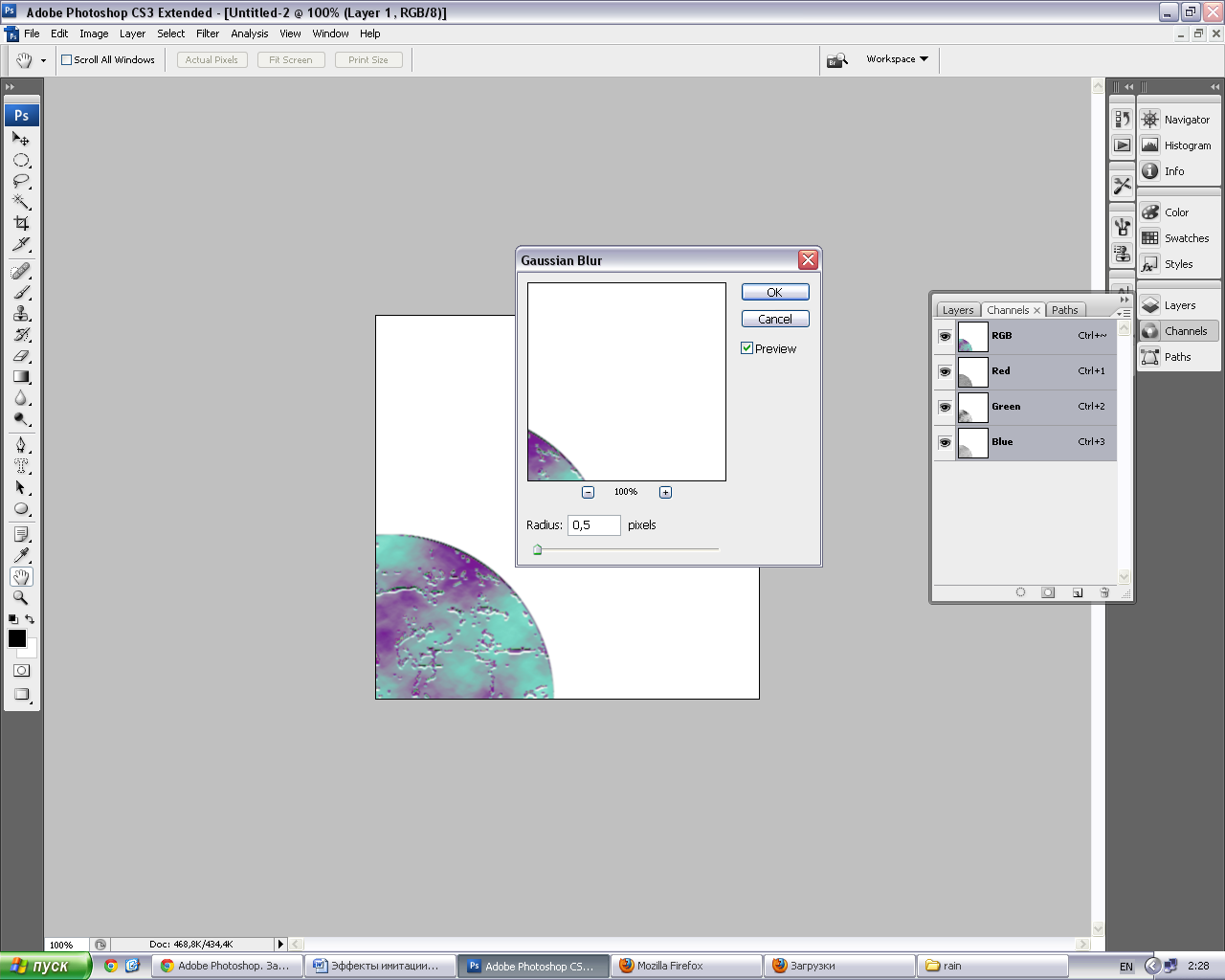The height and width of the screenshot is (980, 1225).
Task: Click the document zoom percentage field
Action: pyautogui.click(x=67, y=945)
